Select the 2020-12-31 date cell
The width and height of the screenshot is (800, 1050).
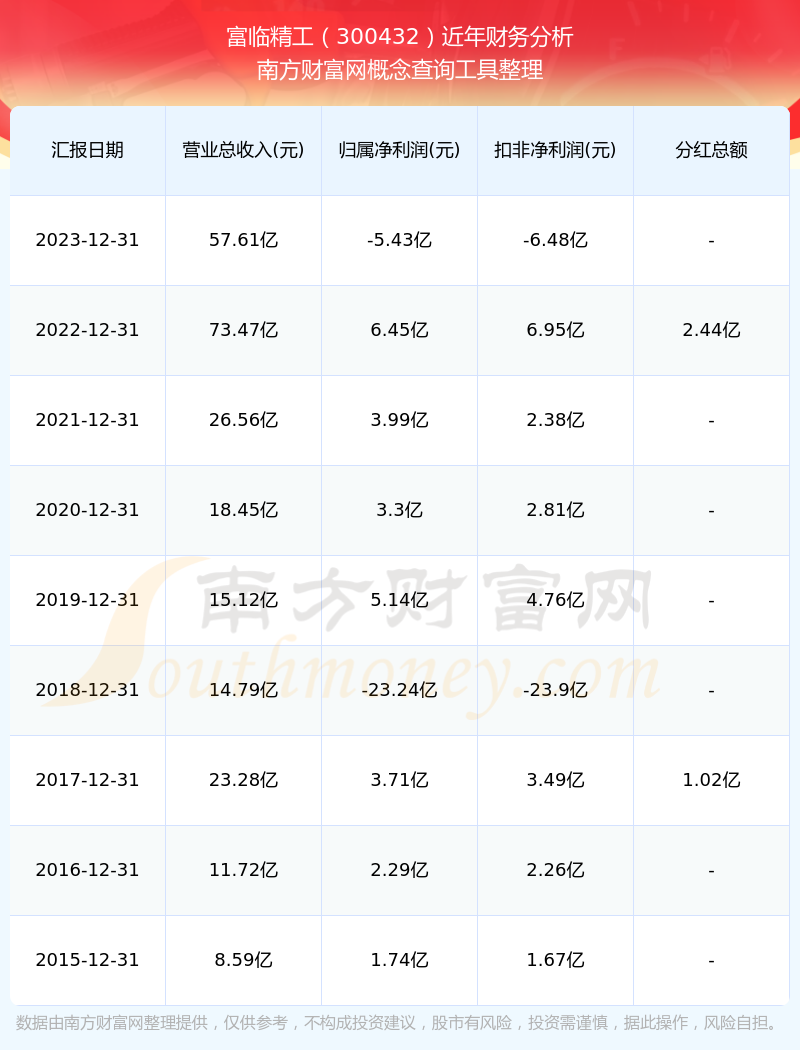tap(88, 510)
